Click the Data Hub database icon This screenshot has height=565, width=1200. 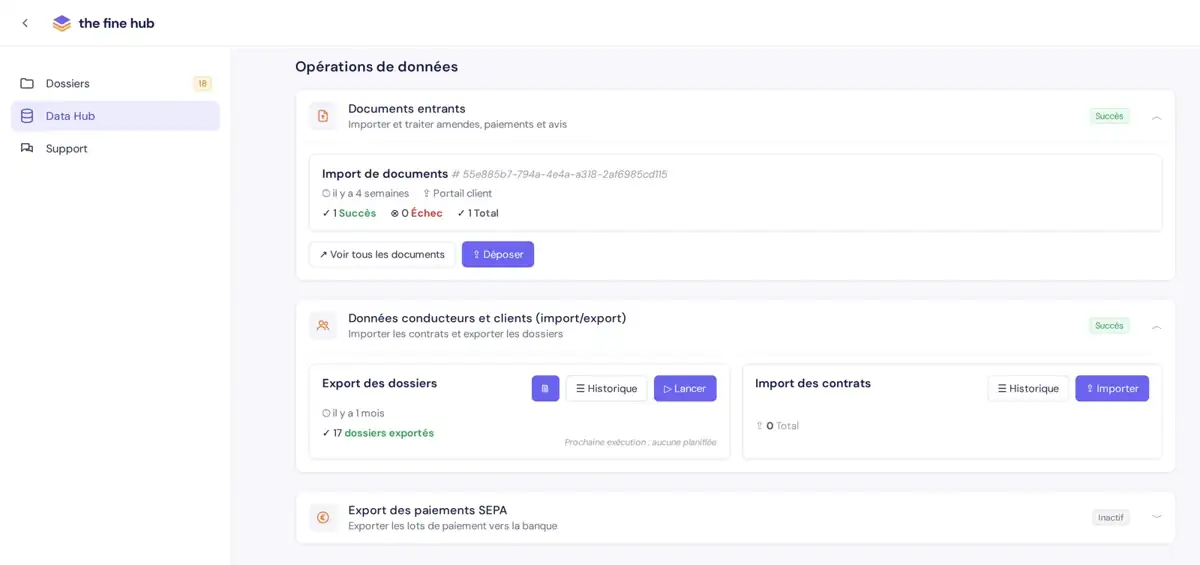[27, 116]
